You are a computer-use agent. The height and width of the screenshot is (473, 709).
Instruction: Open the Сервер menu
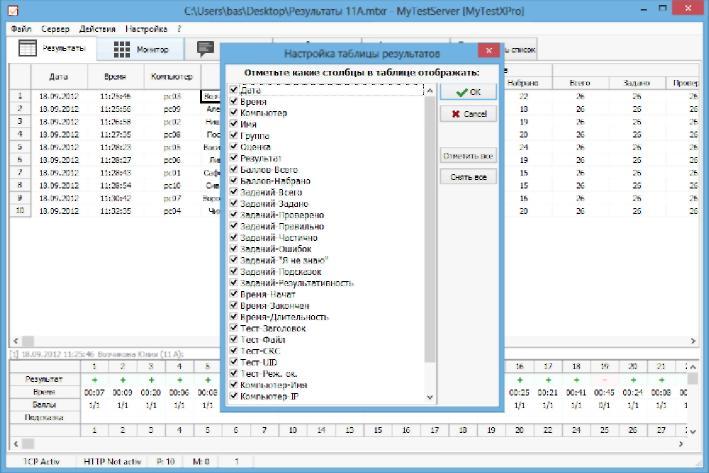[x=55, y=29]
